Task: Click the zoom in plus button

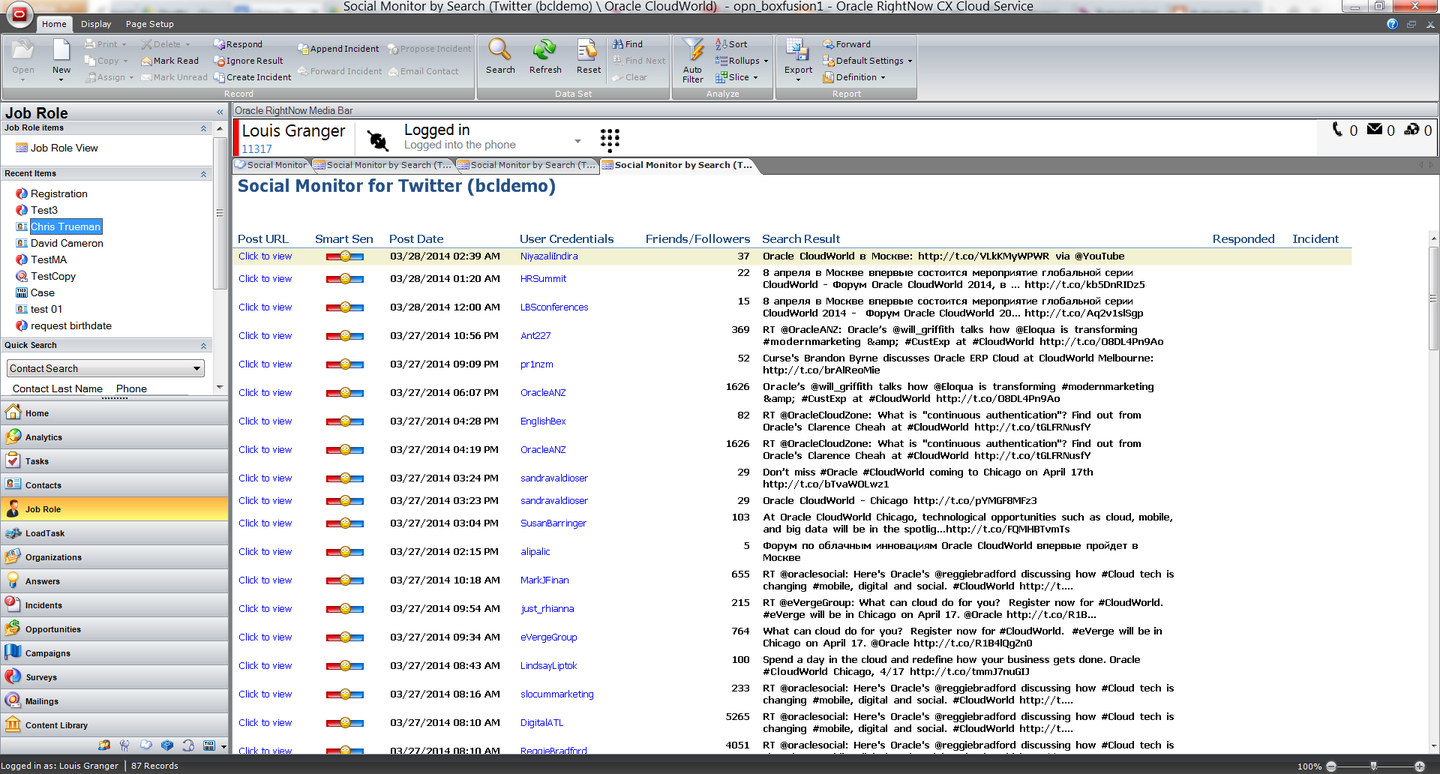Action: pos(1419,766)
